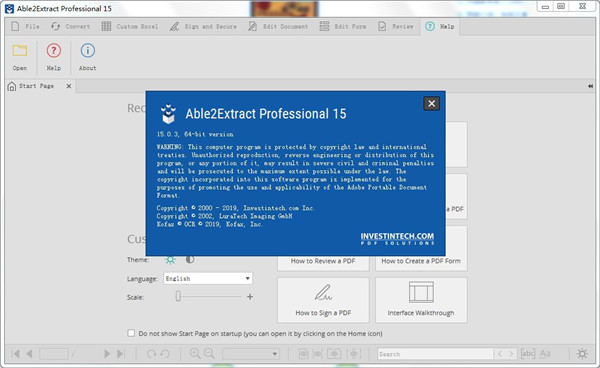Click the red Help question mark icon
Image resolution: width=600 pixels, height=368 pixels.
point(54,51)
